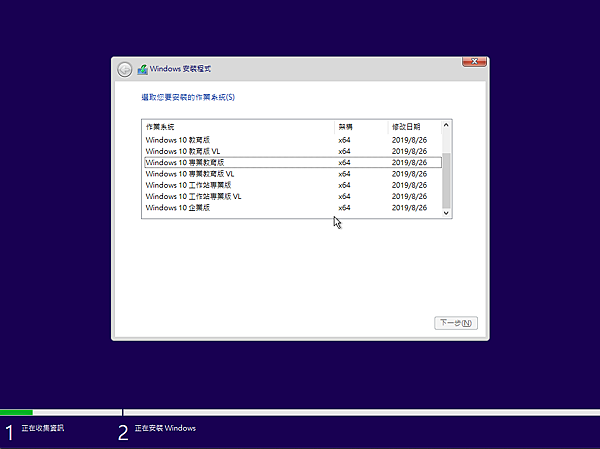Click the list scrollbar up arrow
600x449 pixels.
[x=446, y=125]
